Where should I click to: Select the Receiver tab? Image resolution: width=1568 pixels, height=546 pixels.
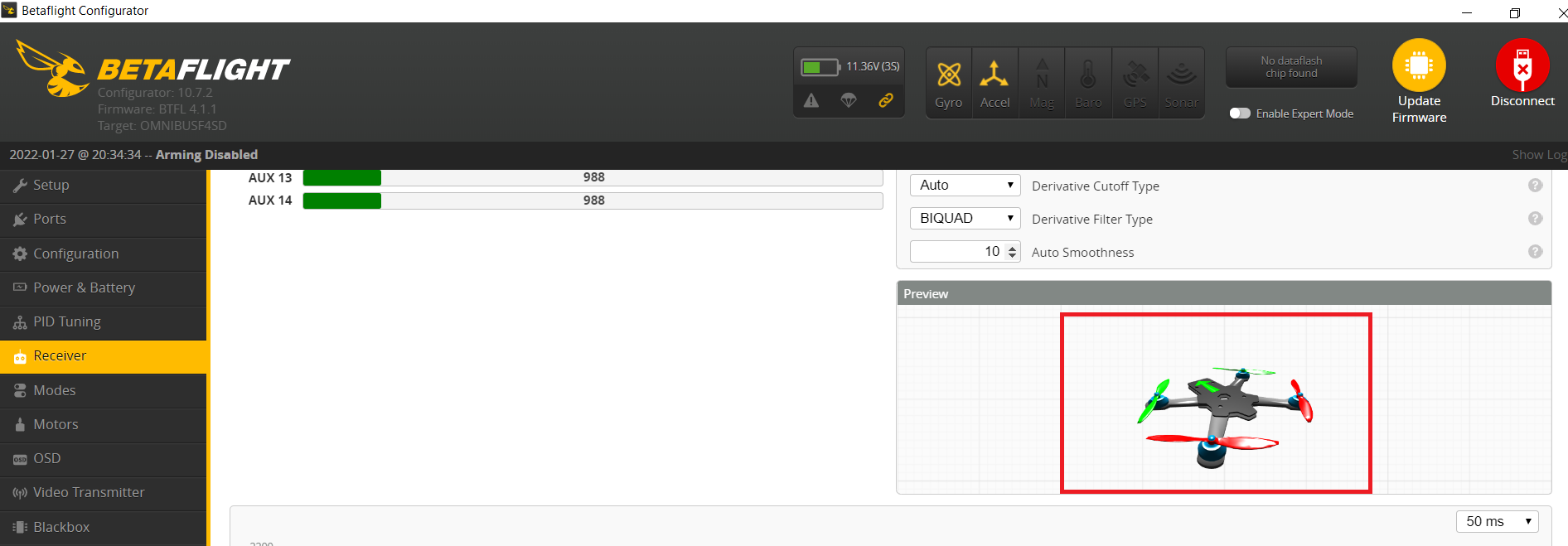tap(104, 355)
